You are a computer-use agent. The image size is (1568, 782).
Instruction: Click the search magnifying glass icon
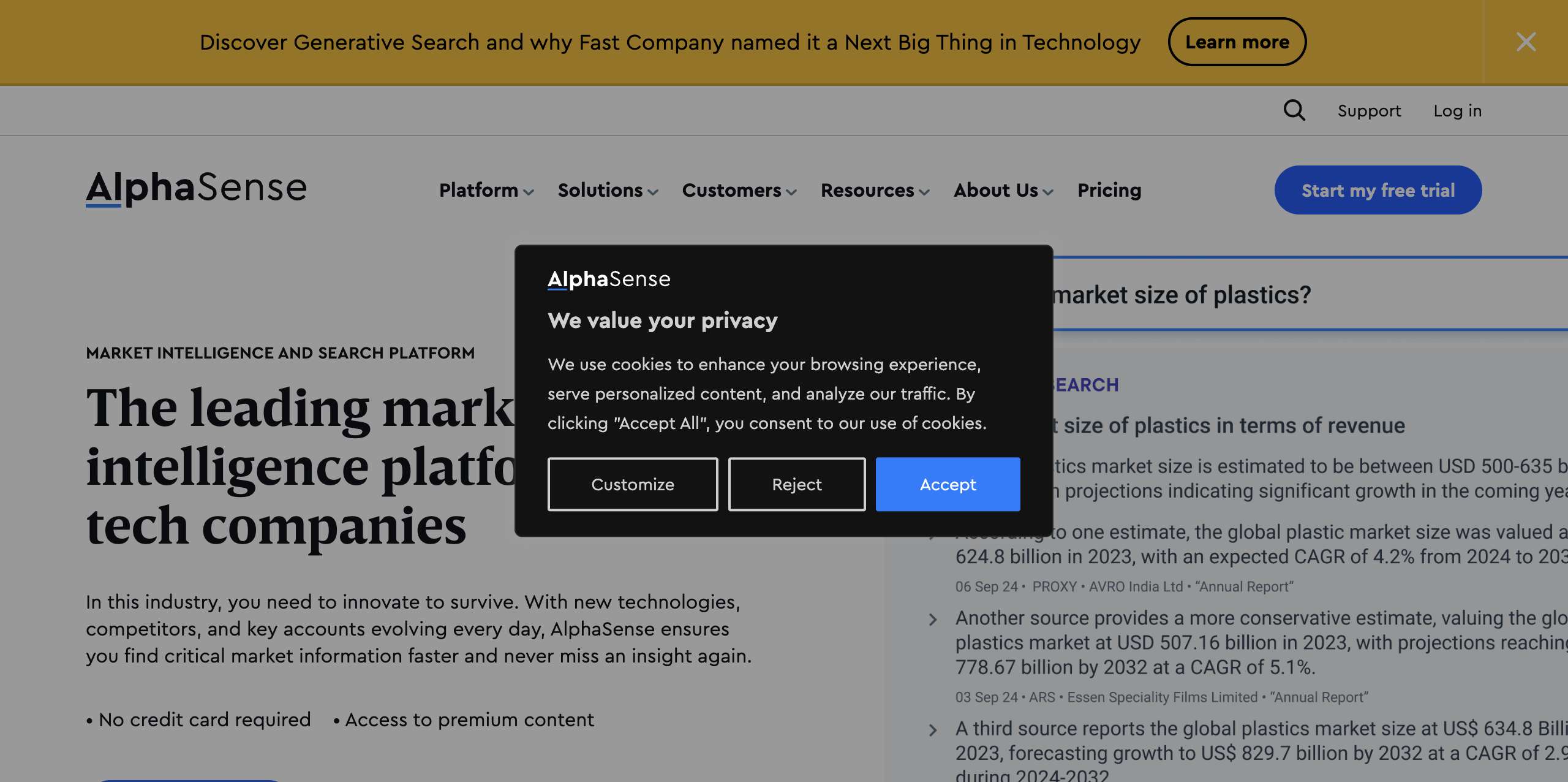[x=1295, y=110]
